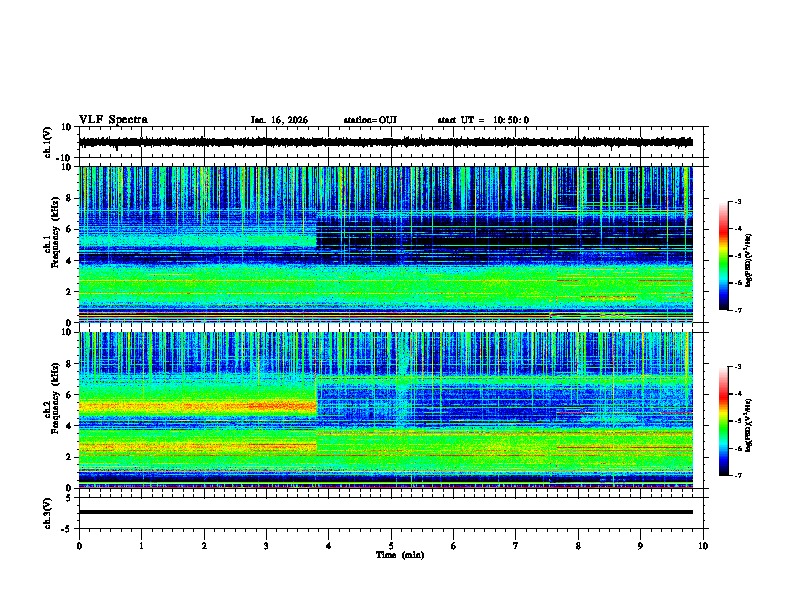Click ch.1 color bar log(PSD) unit label
Screen dimensions: 792x612
pyautogui.click(x=749, y=261)
